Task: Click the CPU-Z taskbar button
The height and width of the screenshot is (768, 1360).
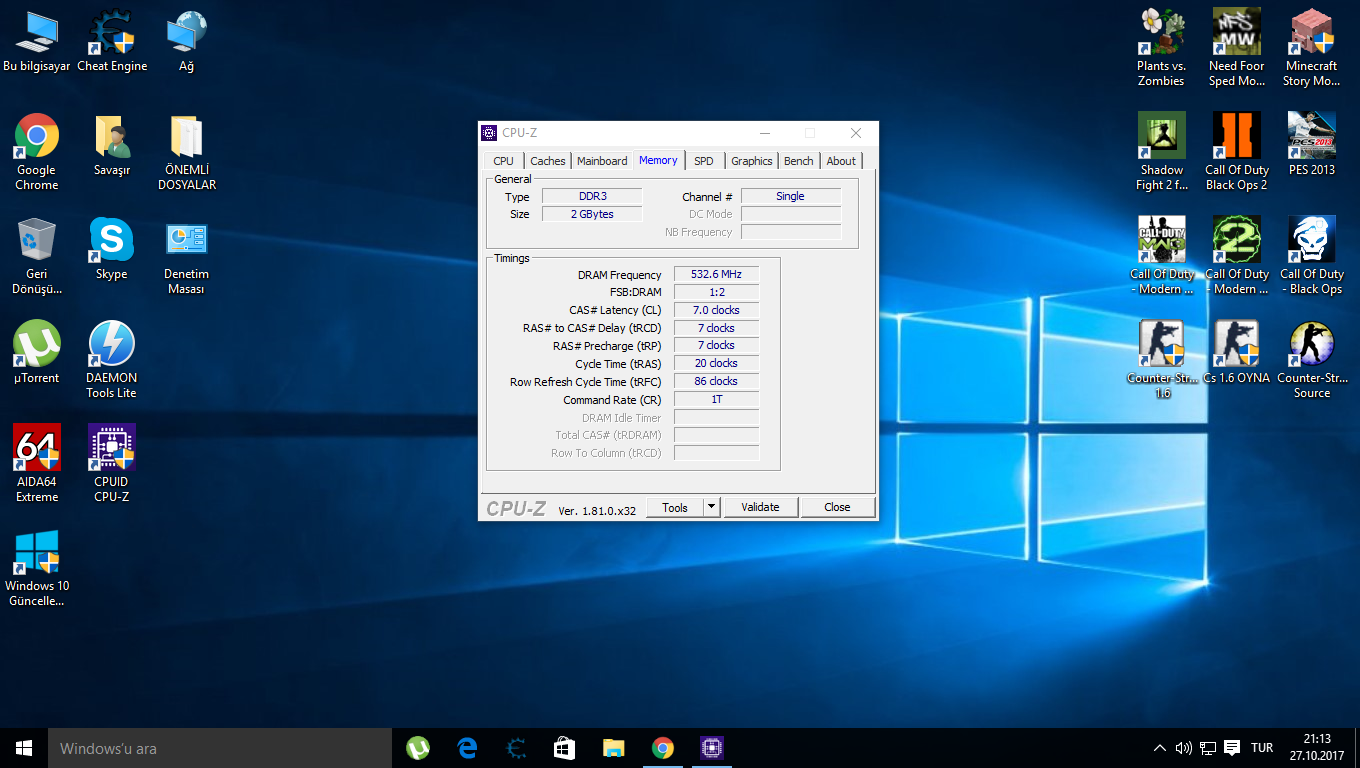Action: [x=712, y=748]
